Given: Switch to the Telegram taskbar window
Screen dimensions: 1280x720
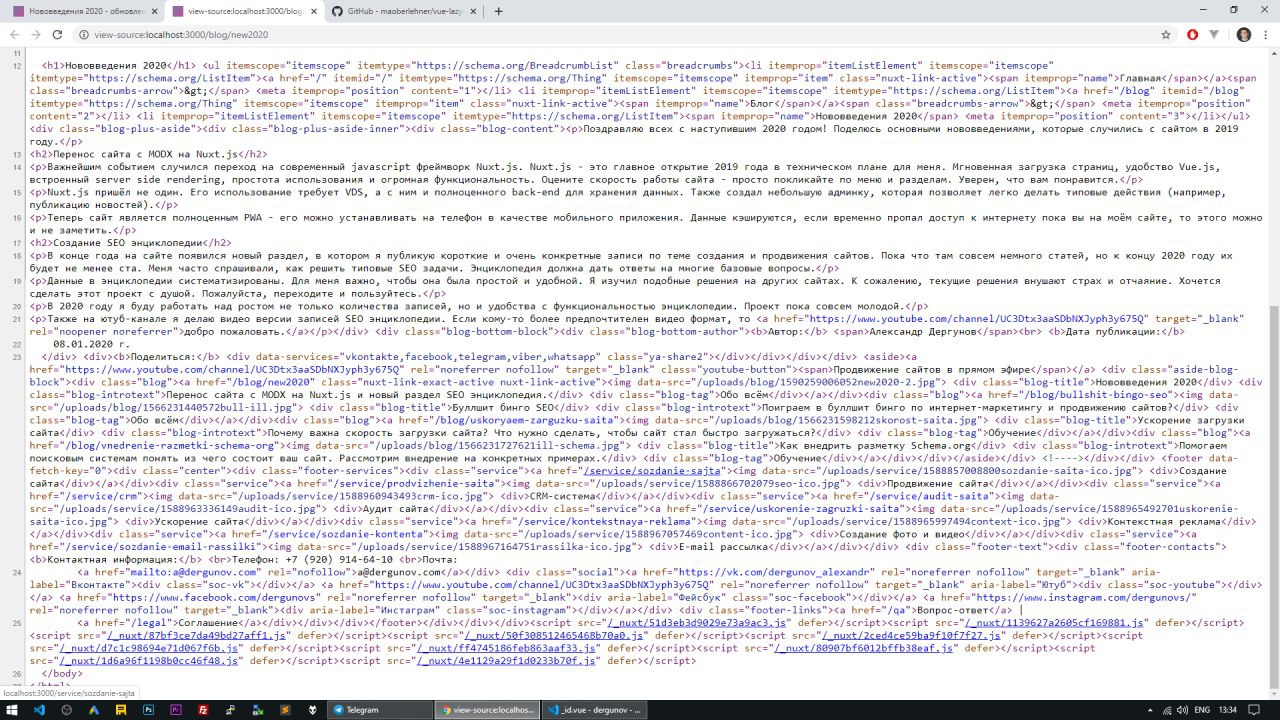Looking at the screenshot, I should click(x=380, y=709).
